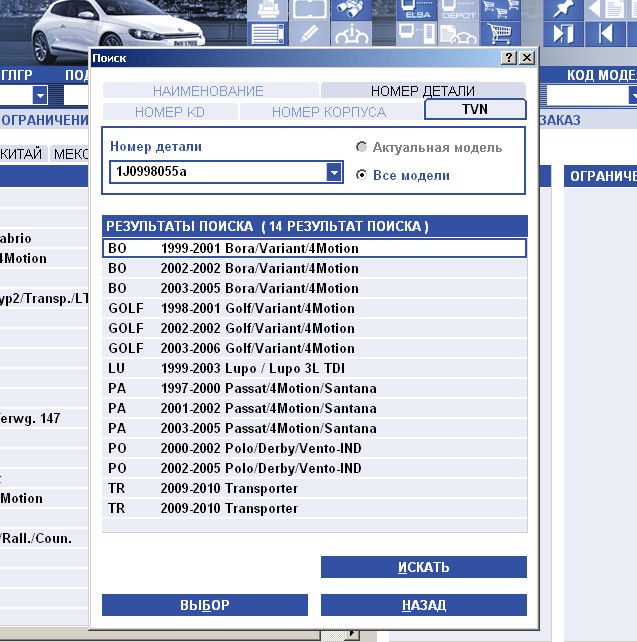This screenshot has width=637, height=642.
Task: Open the parts list icon
Action: pyautogui.click(x=268, y=34)
